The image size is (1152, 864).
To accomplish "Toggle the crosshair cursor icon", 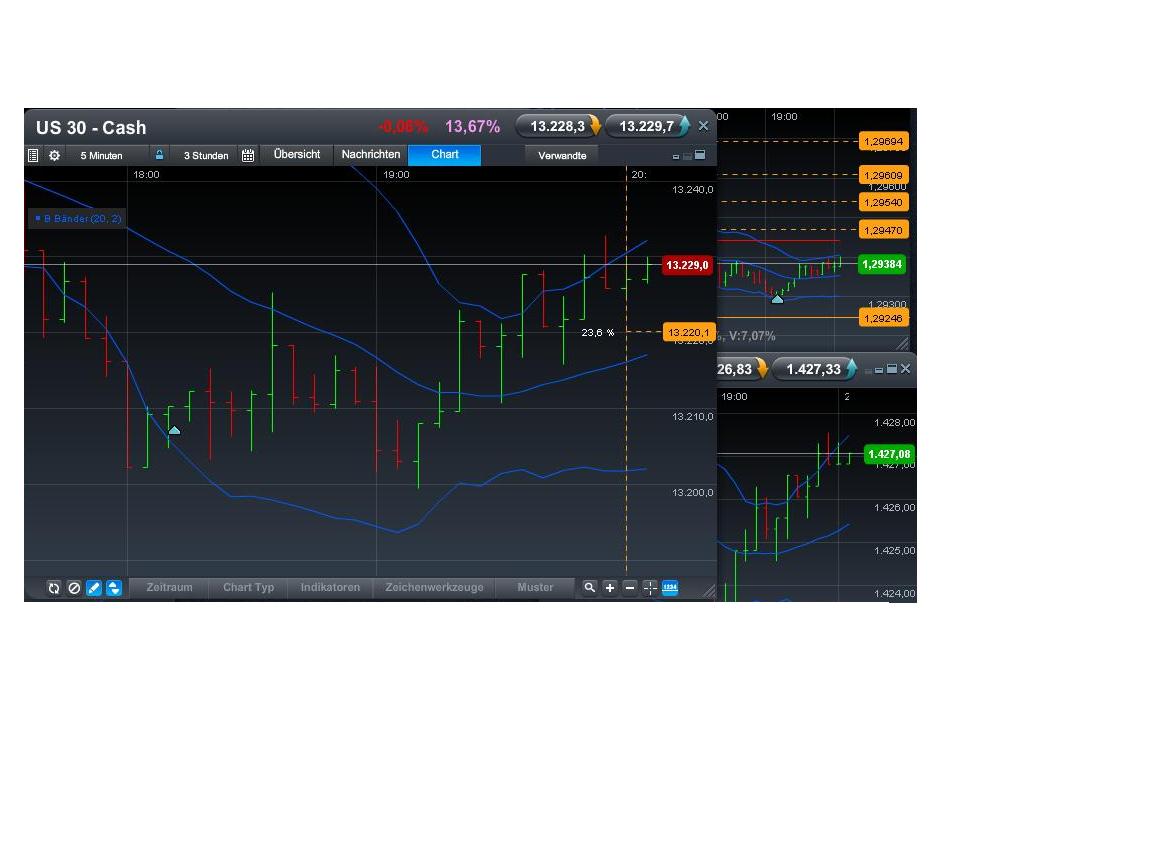I will click(650, 588).
